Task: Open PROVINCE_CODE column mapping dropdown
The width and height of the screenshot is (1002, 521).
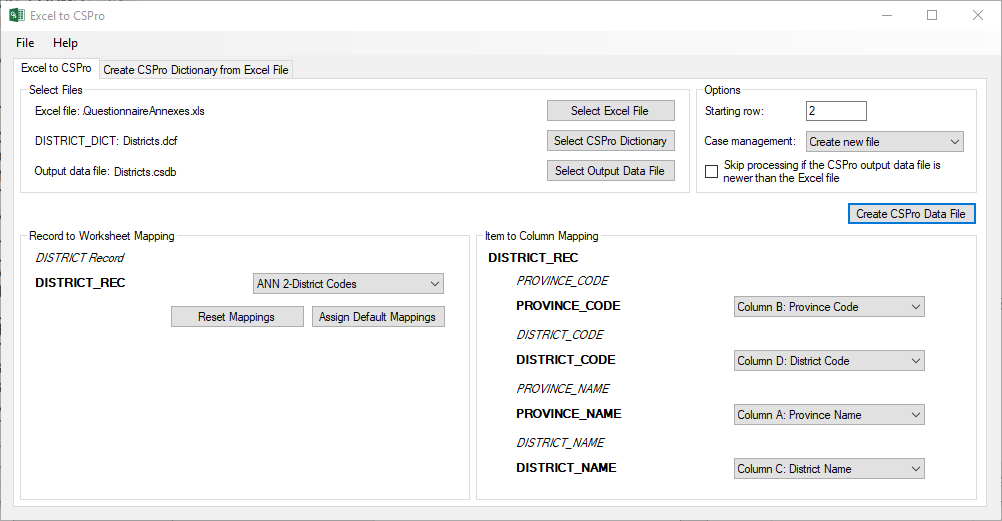Action: 829,307
